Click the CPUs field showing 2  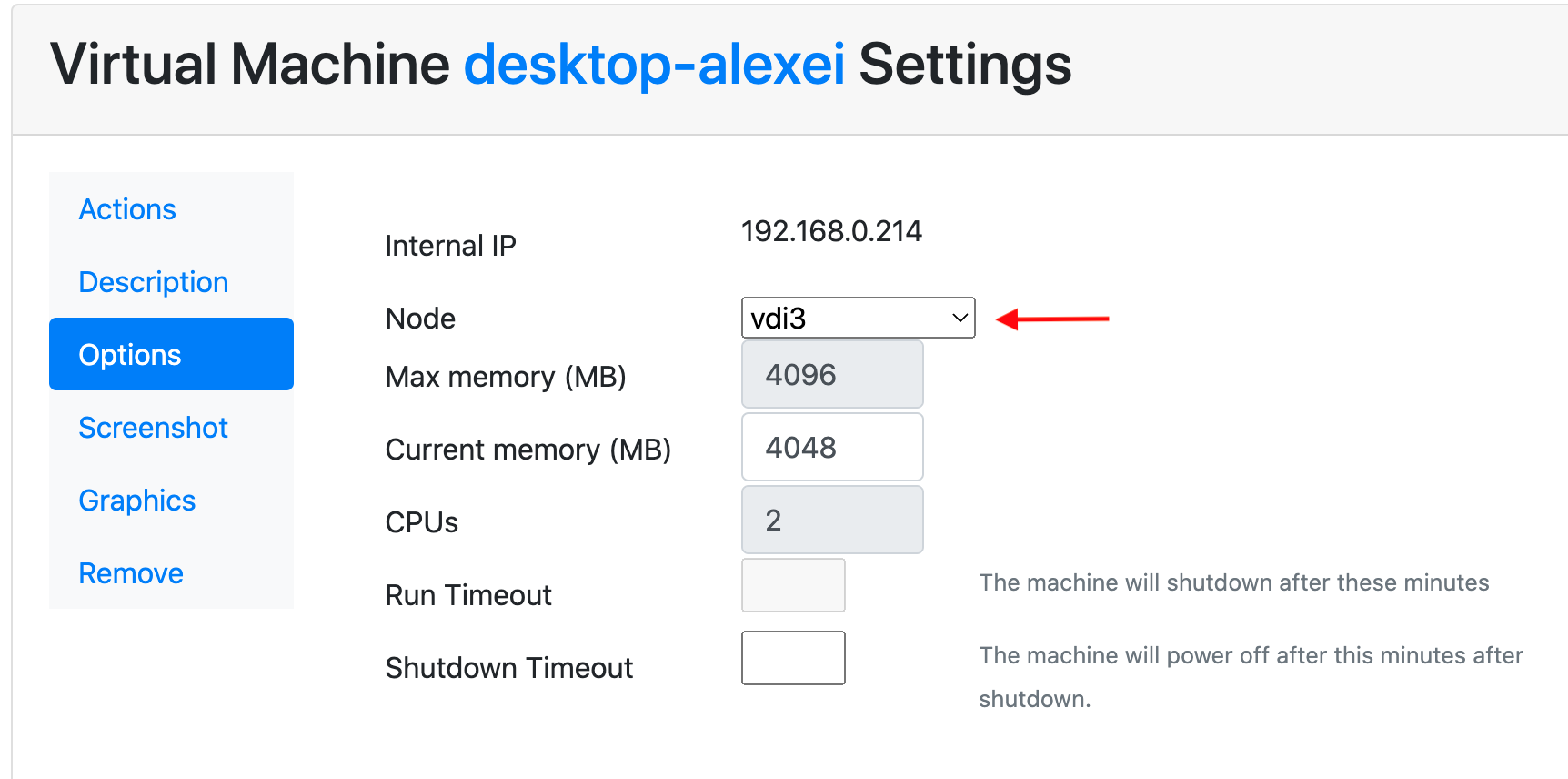(832, 520)
